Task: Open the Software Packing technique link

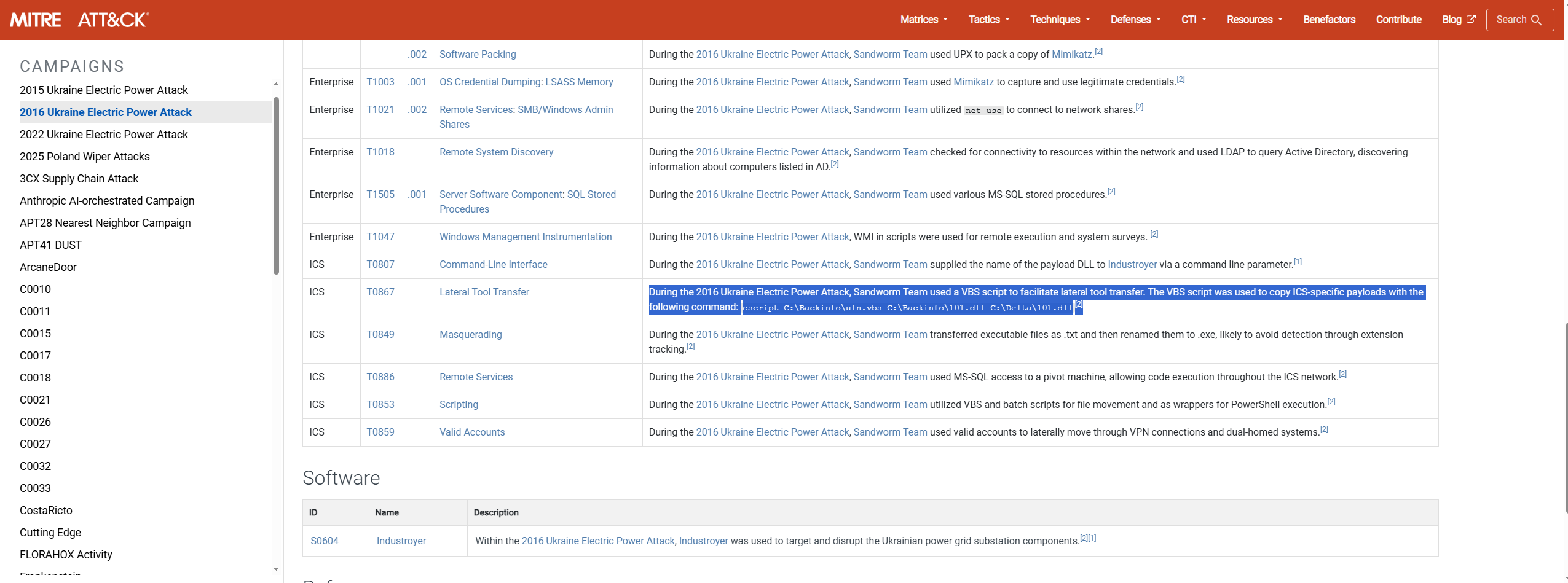Action: pos(478,55)
